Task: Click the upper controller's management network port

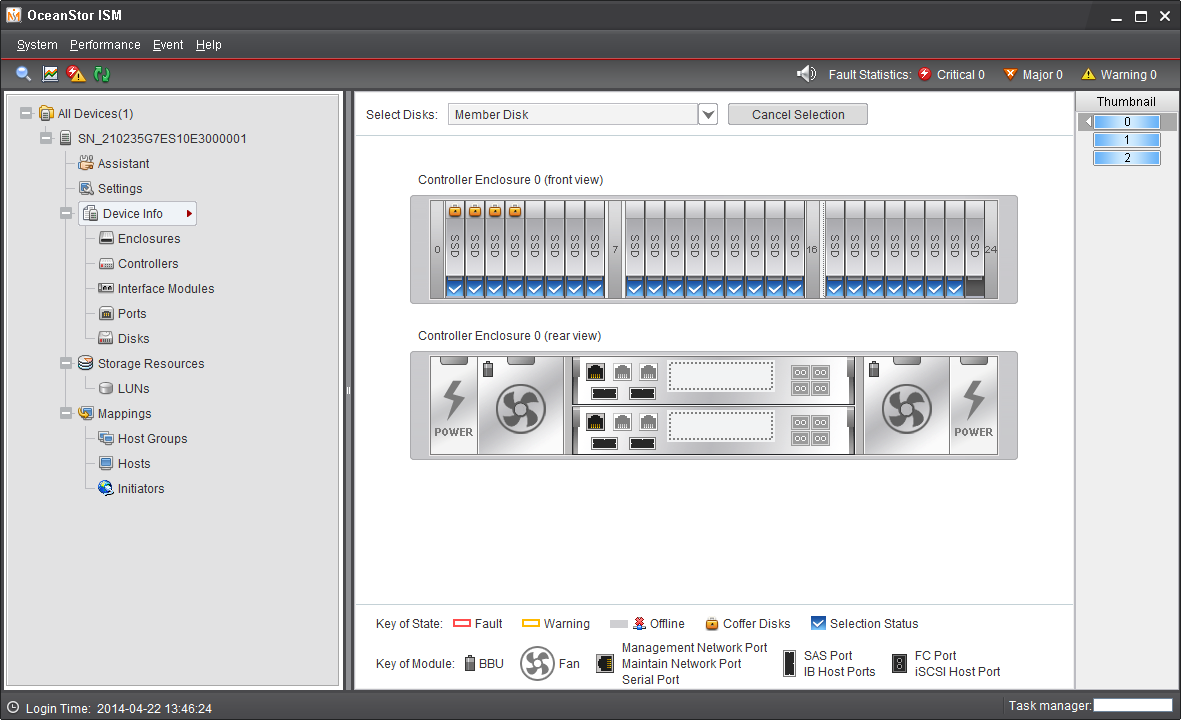Action: click(x=595, y=372)
